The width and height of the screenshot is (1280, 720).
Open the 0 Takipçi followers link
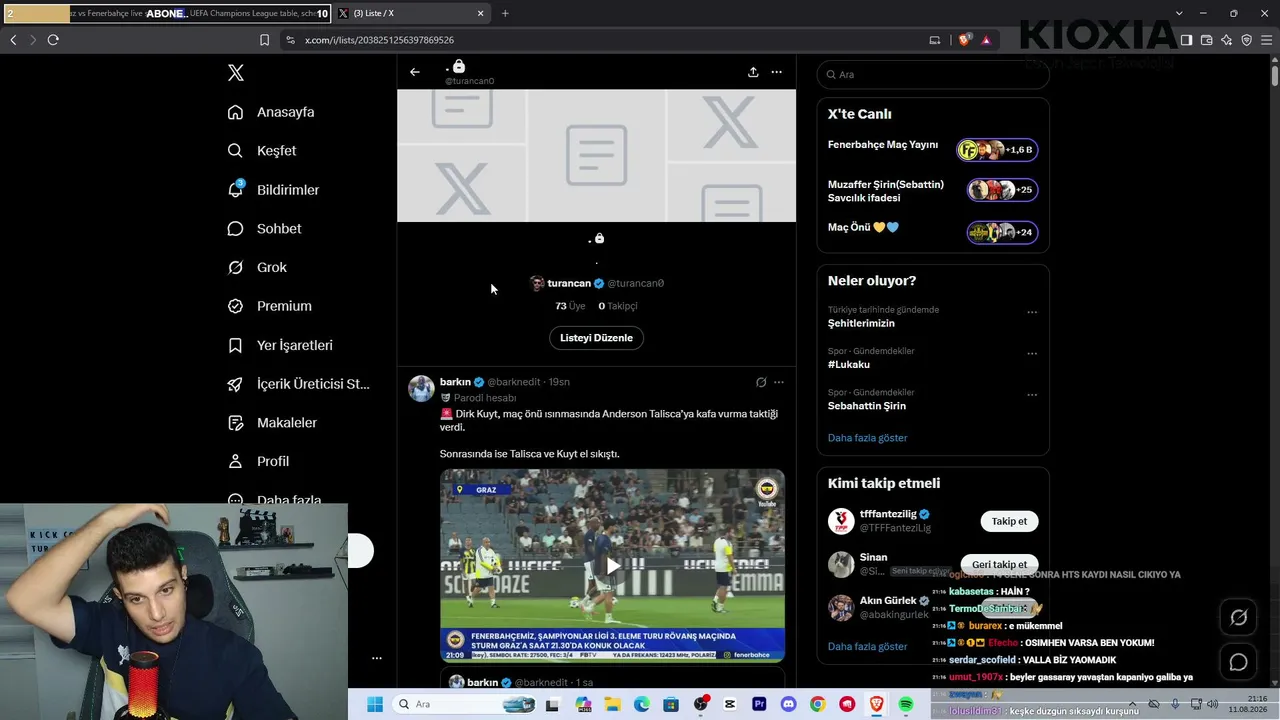(x=617, y=306)
